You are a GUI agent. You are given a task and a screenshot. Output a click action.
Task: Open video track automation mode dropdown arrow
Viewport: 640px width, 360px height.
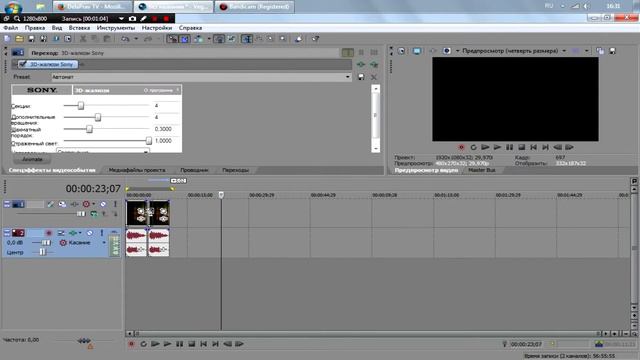pyautogui.click(x=93, y=204)
